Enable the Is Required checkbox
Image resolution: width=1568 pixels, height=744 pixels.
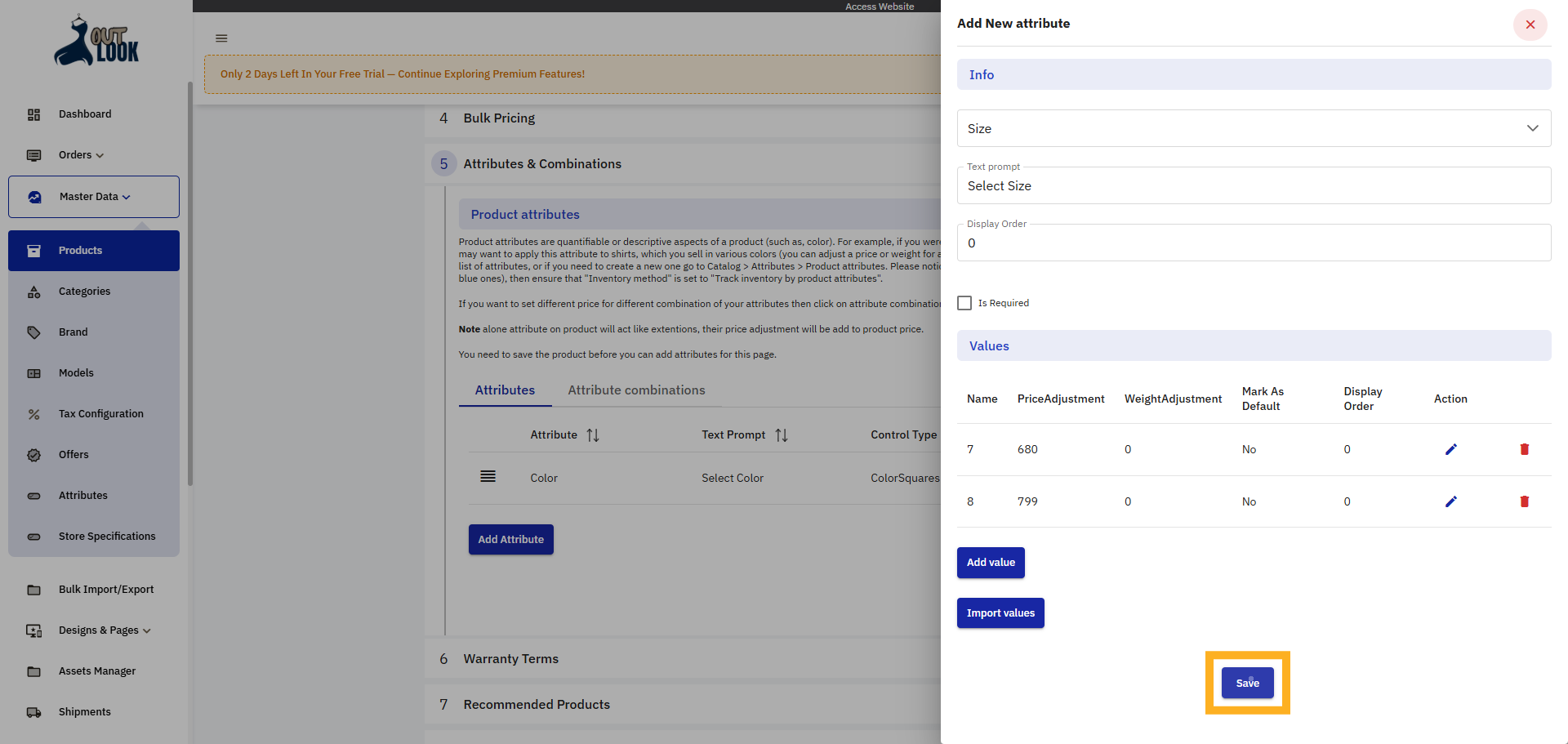pyautogui.click(x=964, y=303)
